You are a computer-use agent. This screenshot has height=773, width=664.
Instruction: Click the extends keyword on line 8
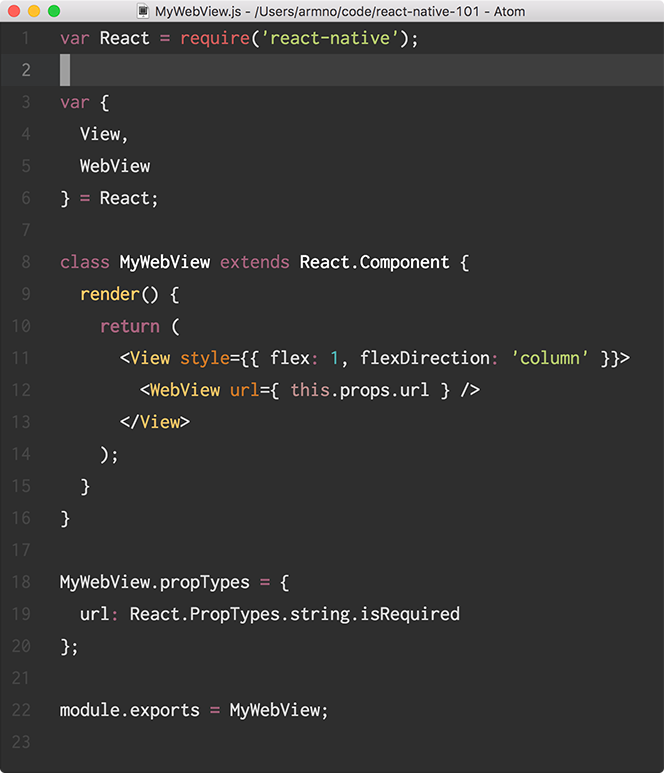(x=255, y=262)
